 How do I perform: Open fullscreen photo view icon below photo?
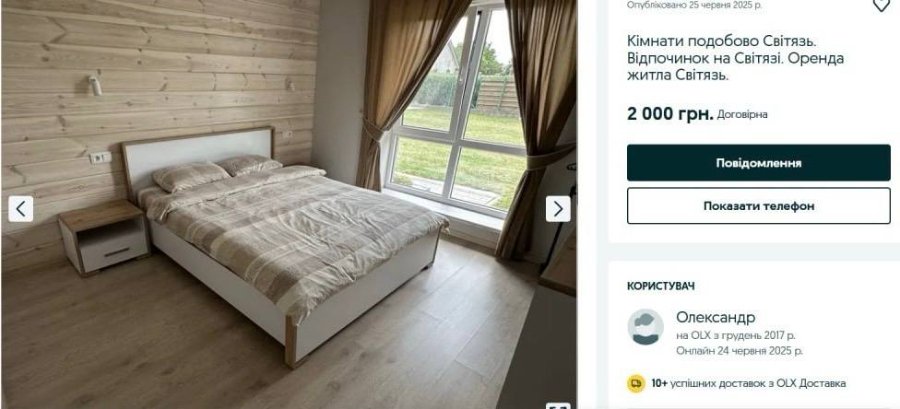[x=558, y=406]
